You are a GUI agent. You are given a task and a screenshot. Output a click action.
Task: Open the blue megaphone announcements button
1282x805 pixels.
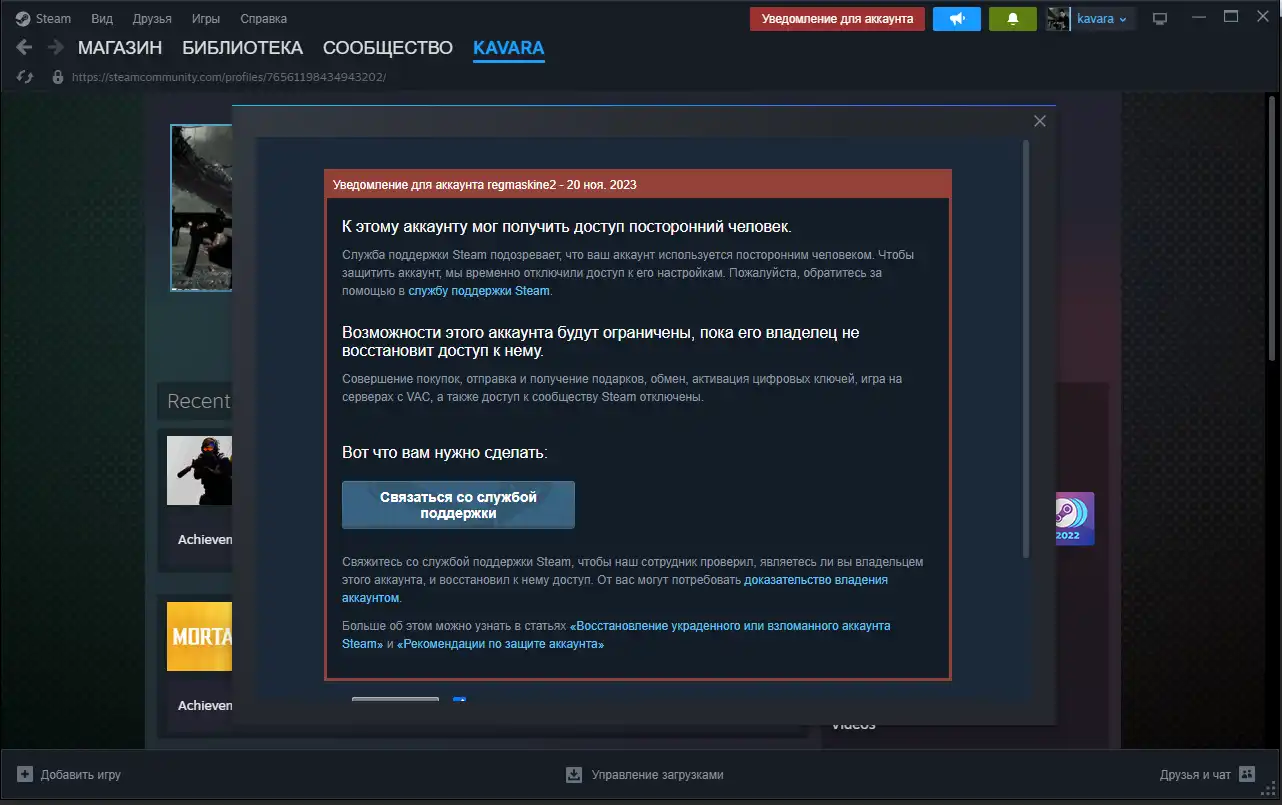[x=956, y=19]
